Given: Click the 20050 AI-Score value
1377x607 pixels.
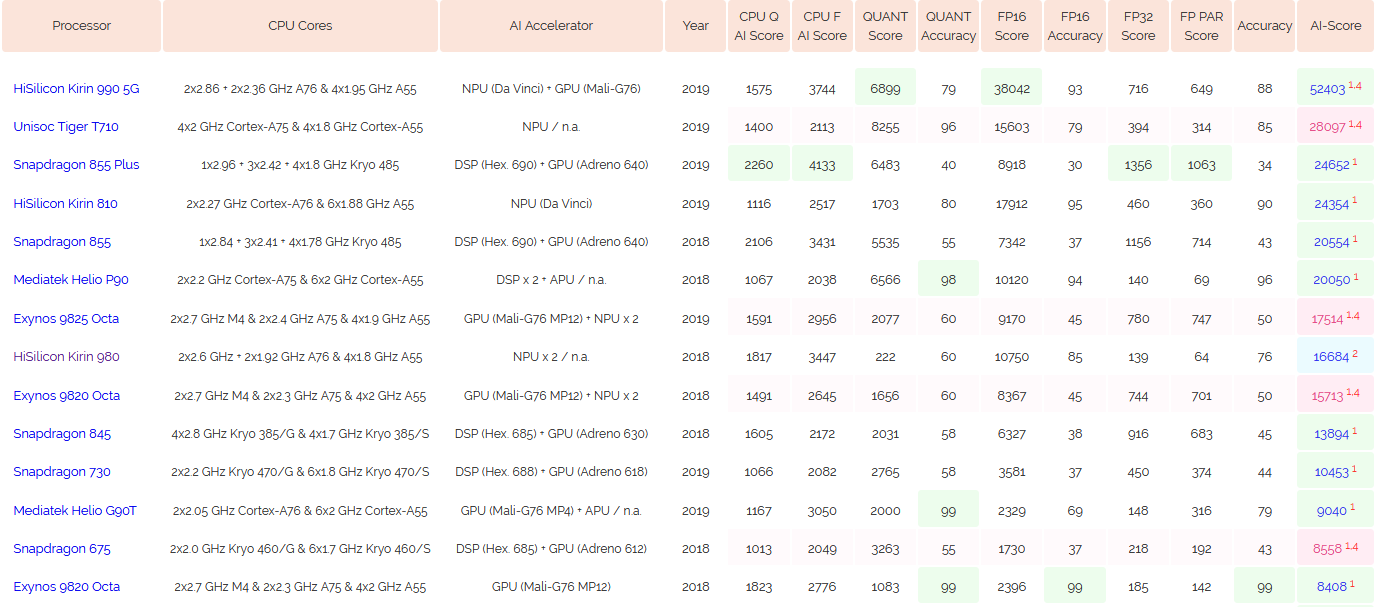Looking at the screenshot, I should pyautogui.click(x=1331, y=280).
